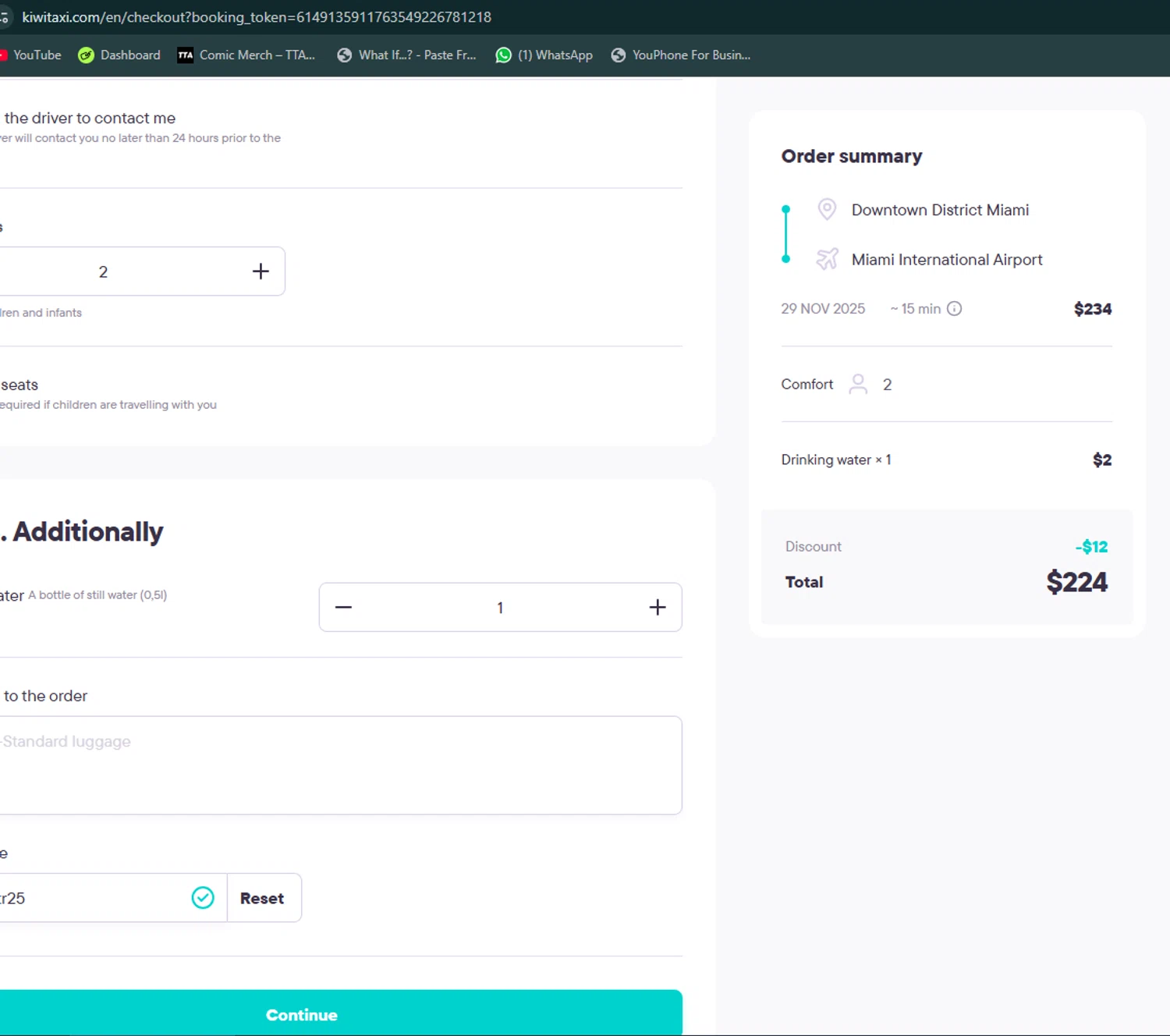Open the WhatsApp bookmark
Image resolution: width=1170 pixels, height=1036 pixels.
coord(544,55)
